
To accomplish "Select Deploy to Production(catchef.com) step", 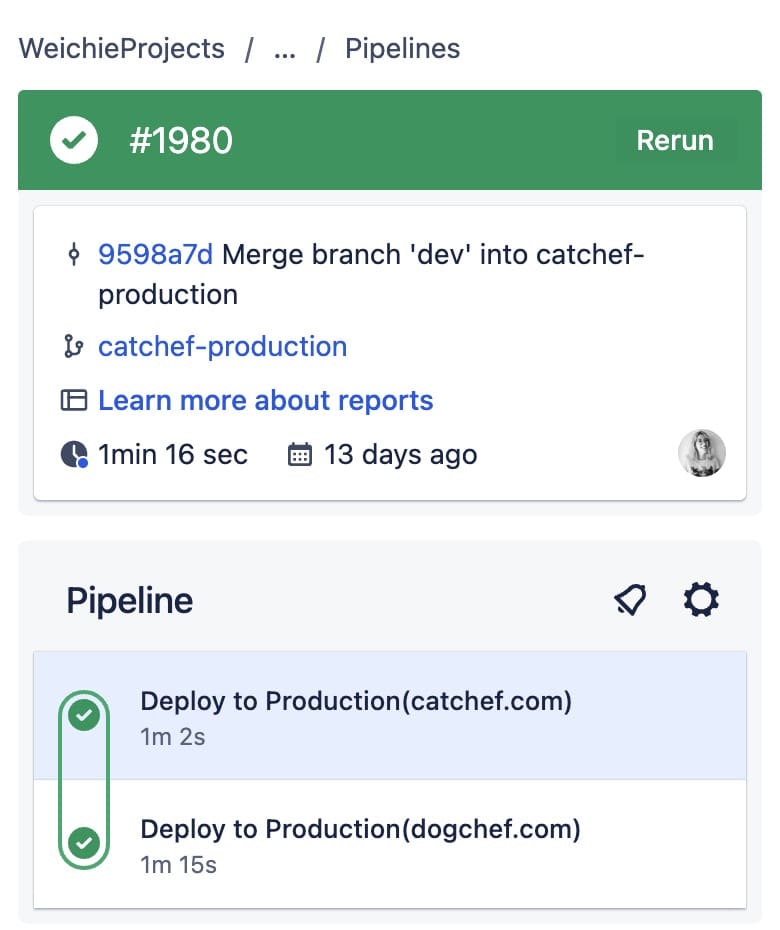I will click(x=390, y=715).
